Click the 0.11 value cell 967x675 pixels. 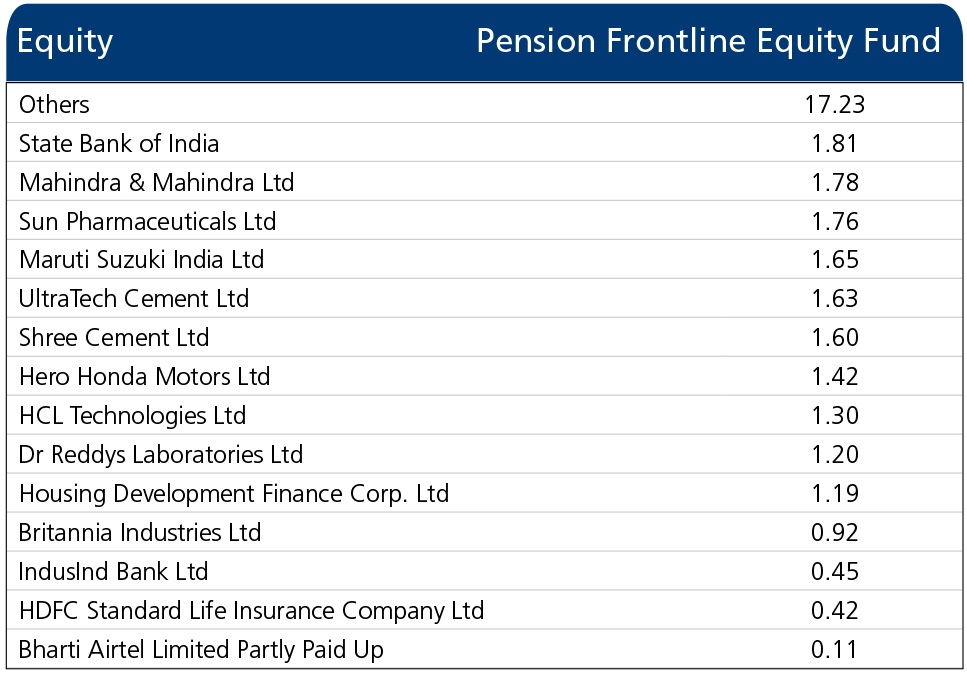pos(834,649)
